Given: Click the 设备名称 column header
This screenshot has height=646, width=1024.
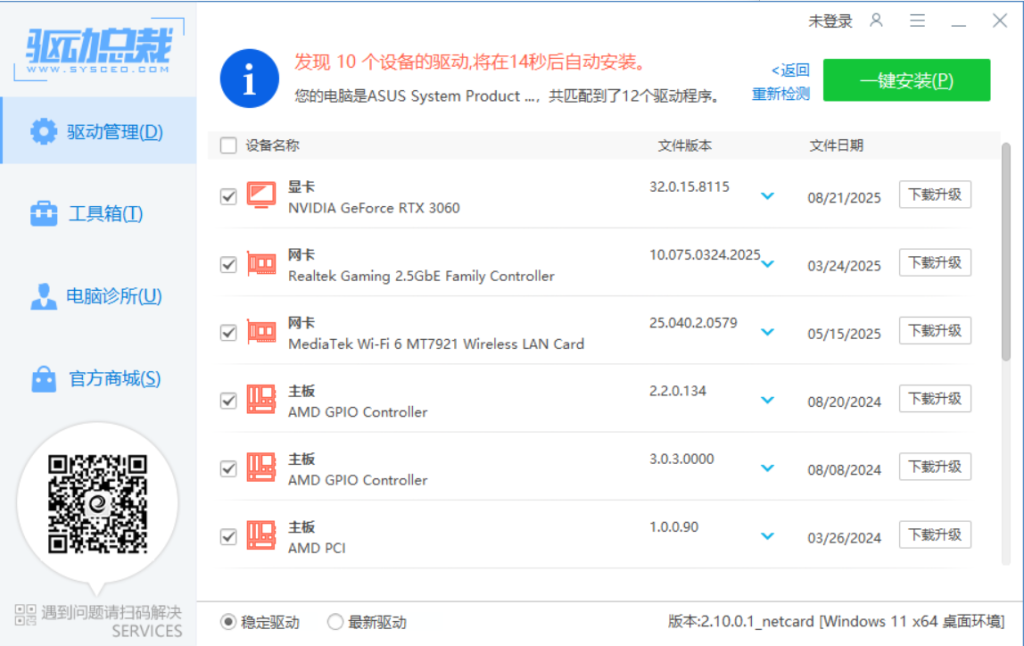Looking at the screenshot, I should click(272, 146).
